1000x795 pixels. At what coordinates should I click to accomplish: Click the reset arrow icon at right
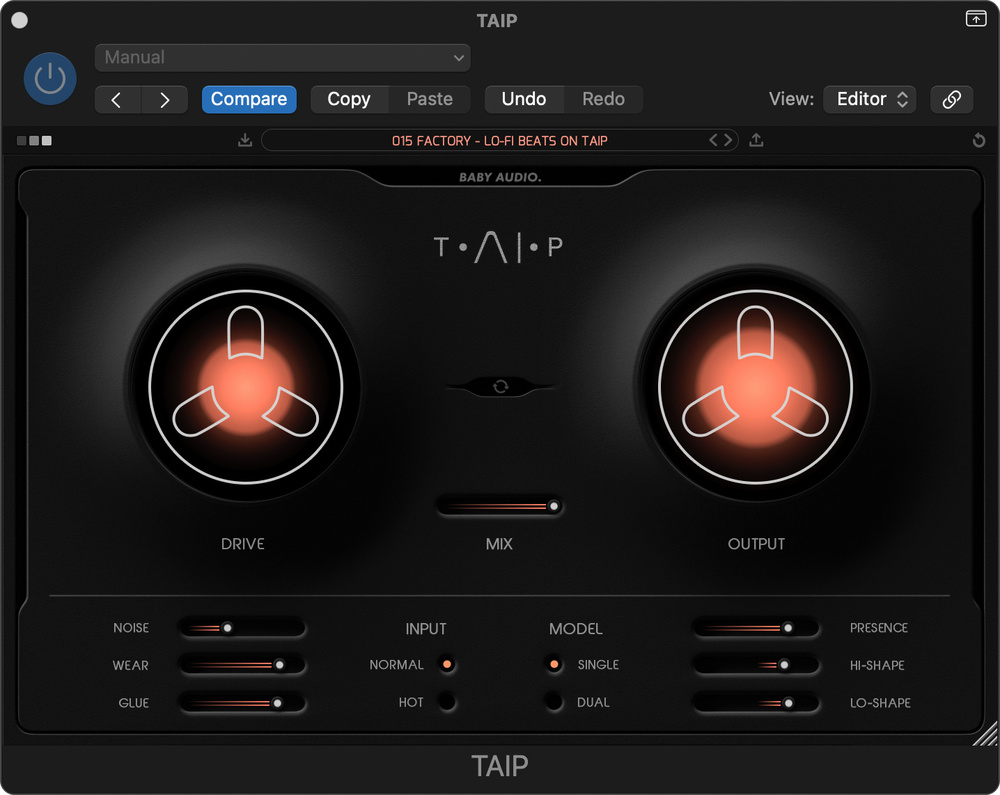pos(978,141)
